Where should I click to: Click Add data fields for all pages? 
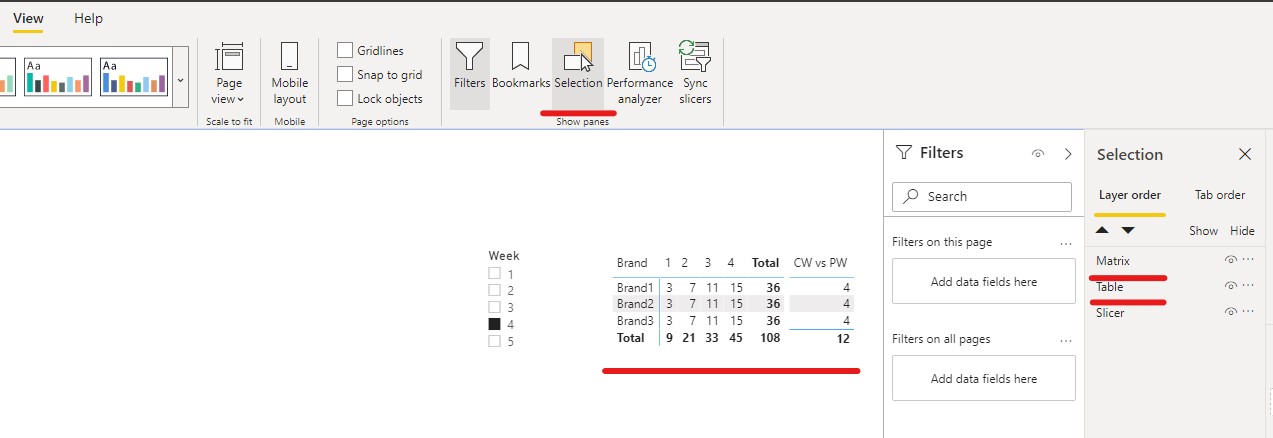tap(984, 379)
